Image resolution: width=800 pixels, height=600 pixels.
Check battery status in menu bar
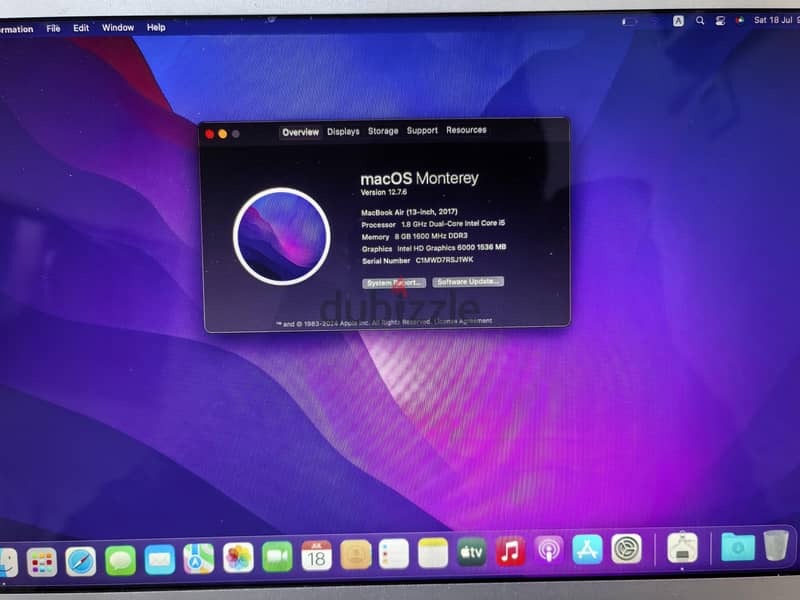point(630,21)
